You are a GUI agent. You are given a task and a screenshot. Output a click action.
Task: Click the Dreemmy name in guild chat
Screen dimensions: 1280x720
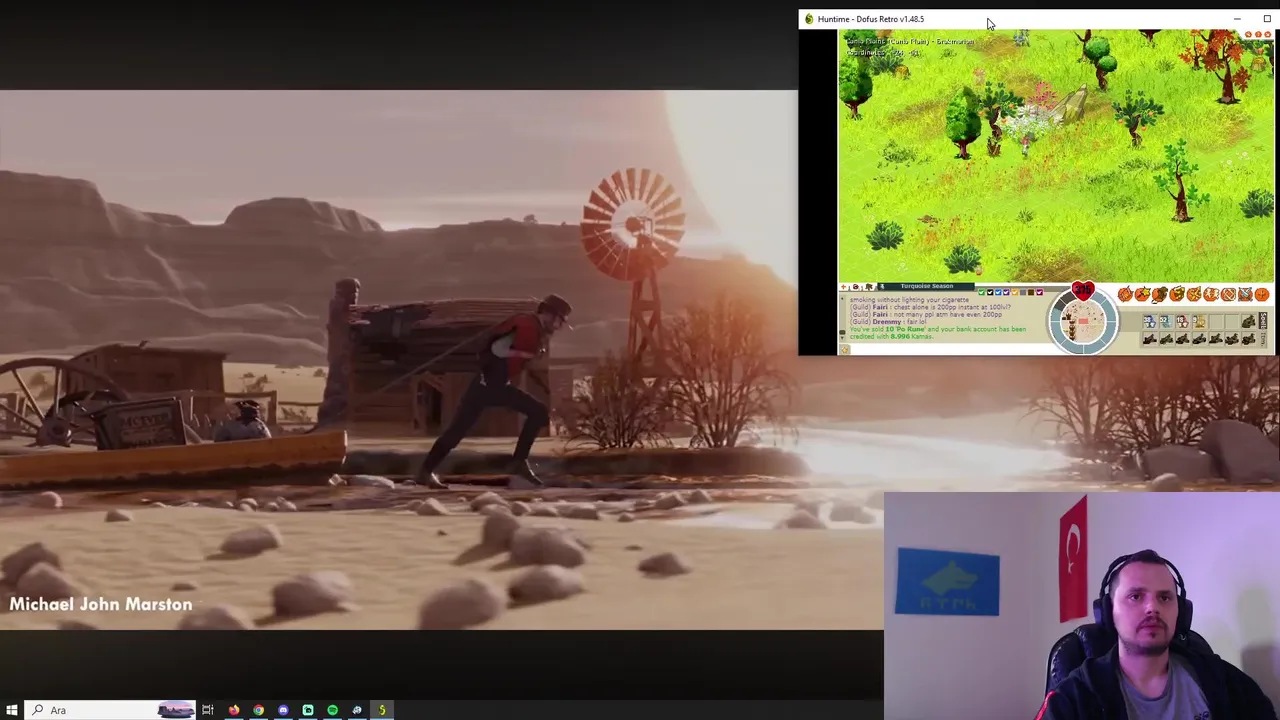pos(887,321)
